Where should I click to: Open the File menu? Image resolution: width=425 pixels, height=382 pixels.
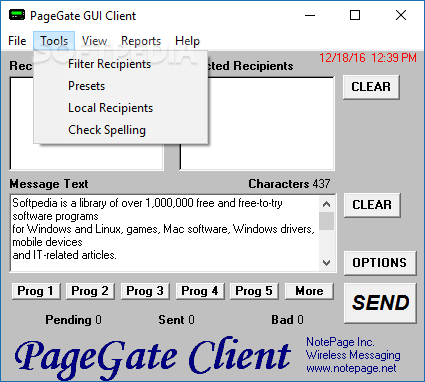coord(17,41)
